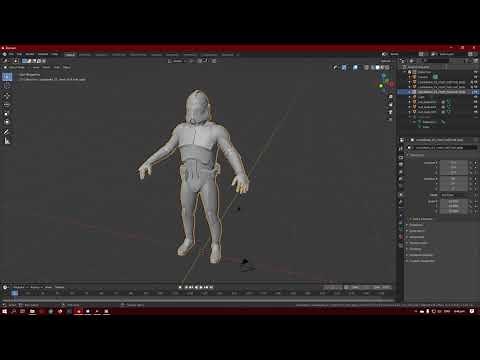Click the viewport zoom gizmo icon

(390, 97)
